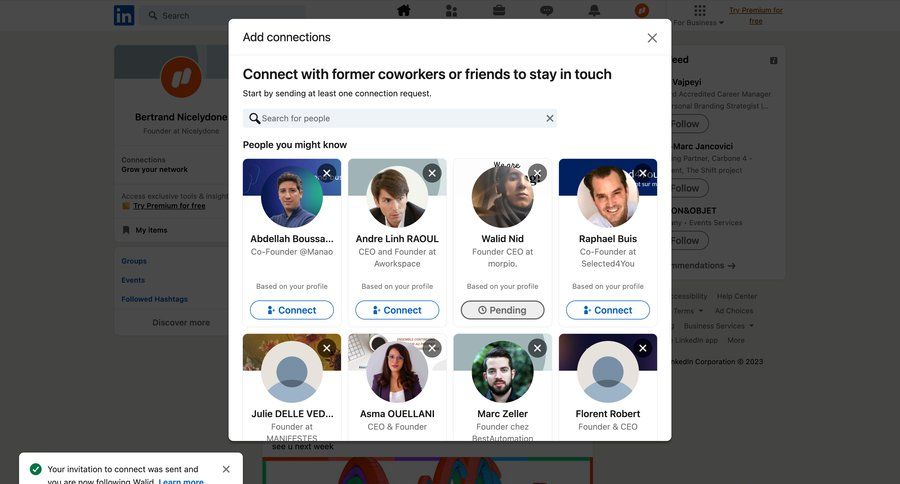900x484 pixels.
Task: Dismiss Abdellah Boussa's suggestion card
Action: coord(326,173)
